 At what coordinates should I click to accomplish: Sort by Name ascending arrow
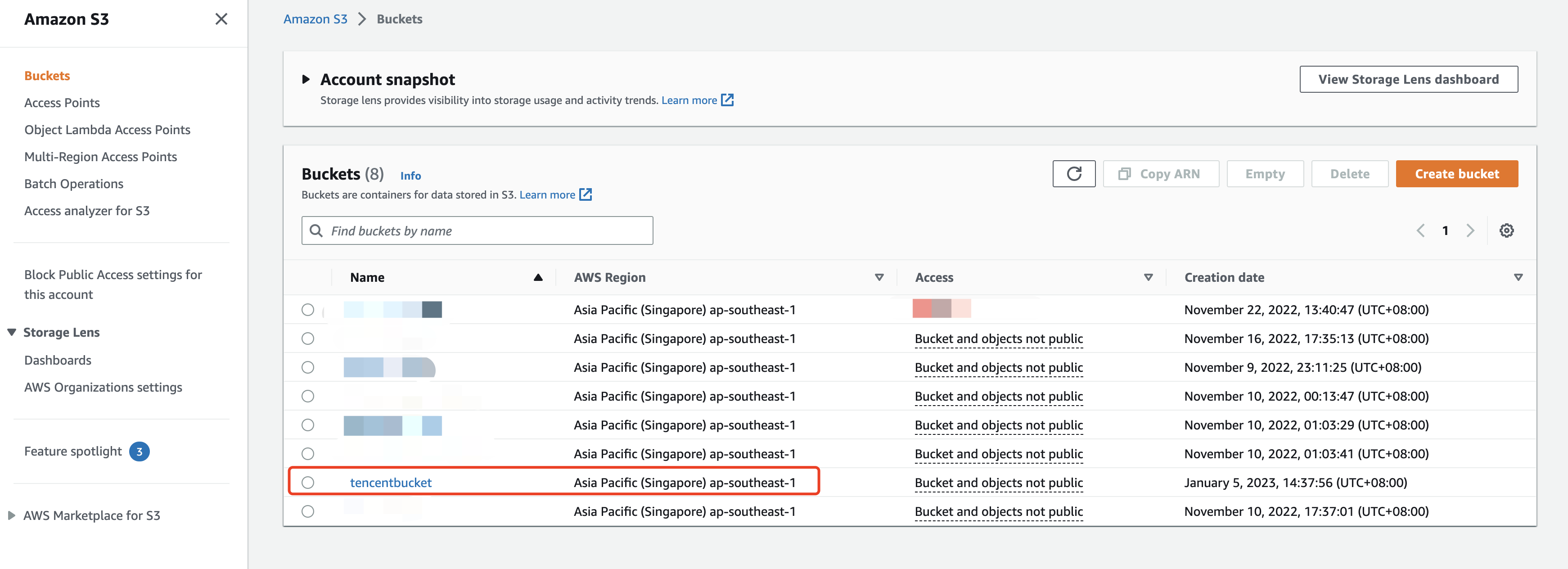coord(537,277)
